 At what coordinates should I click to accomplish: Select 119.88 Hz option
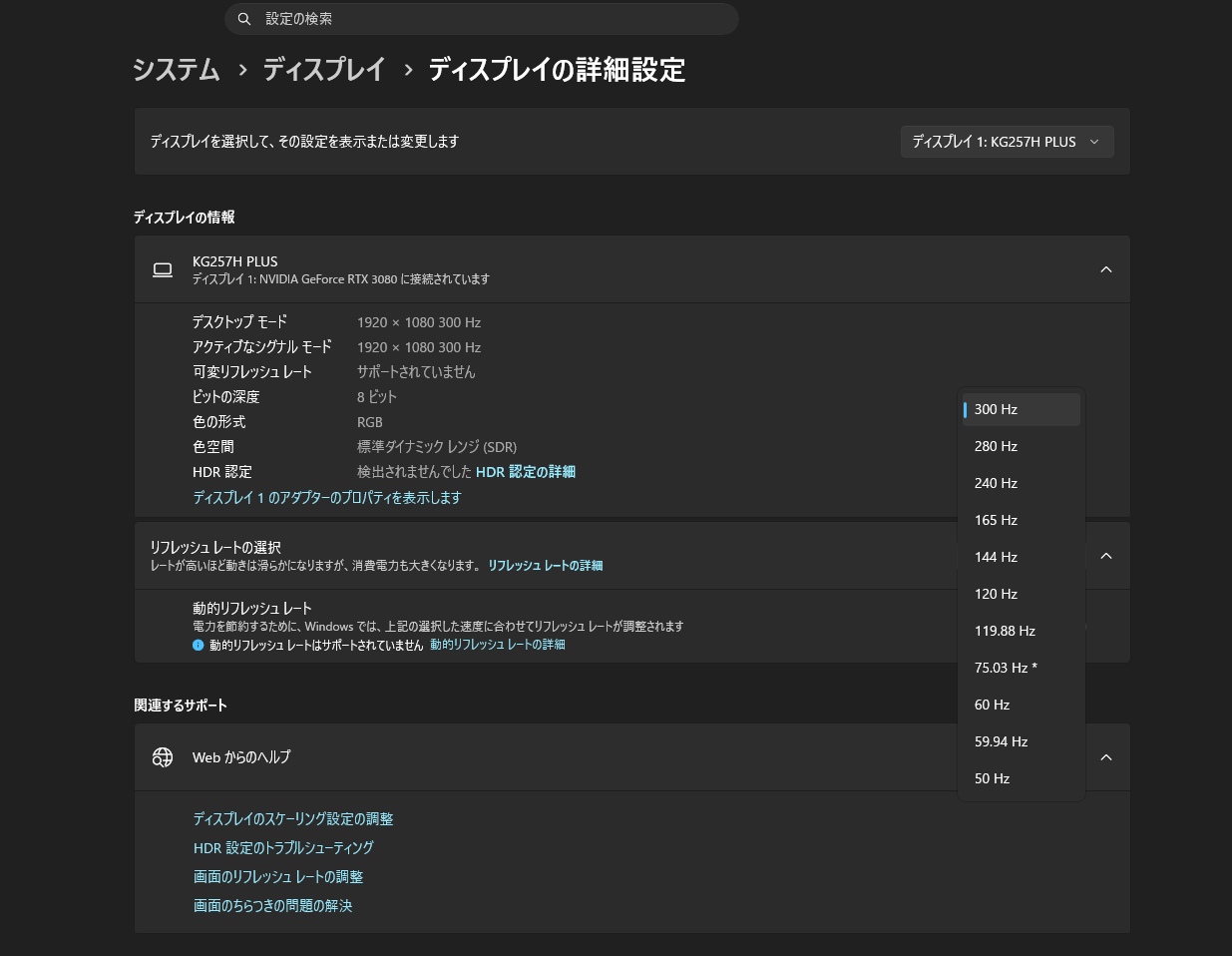[x=1021, y=631]
